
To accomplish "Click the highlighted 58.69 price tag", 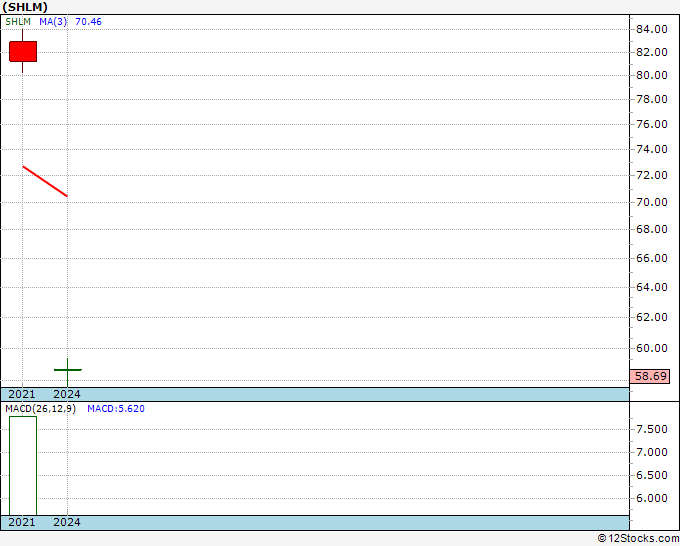I will 650,376.
